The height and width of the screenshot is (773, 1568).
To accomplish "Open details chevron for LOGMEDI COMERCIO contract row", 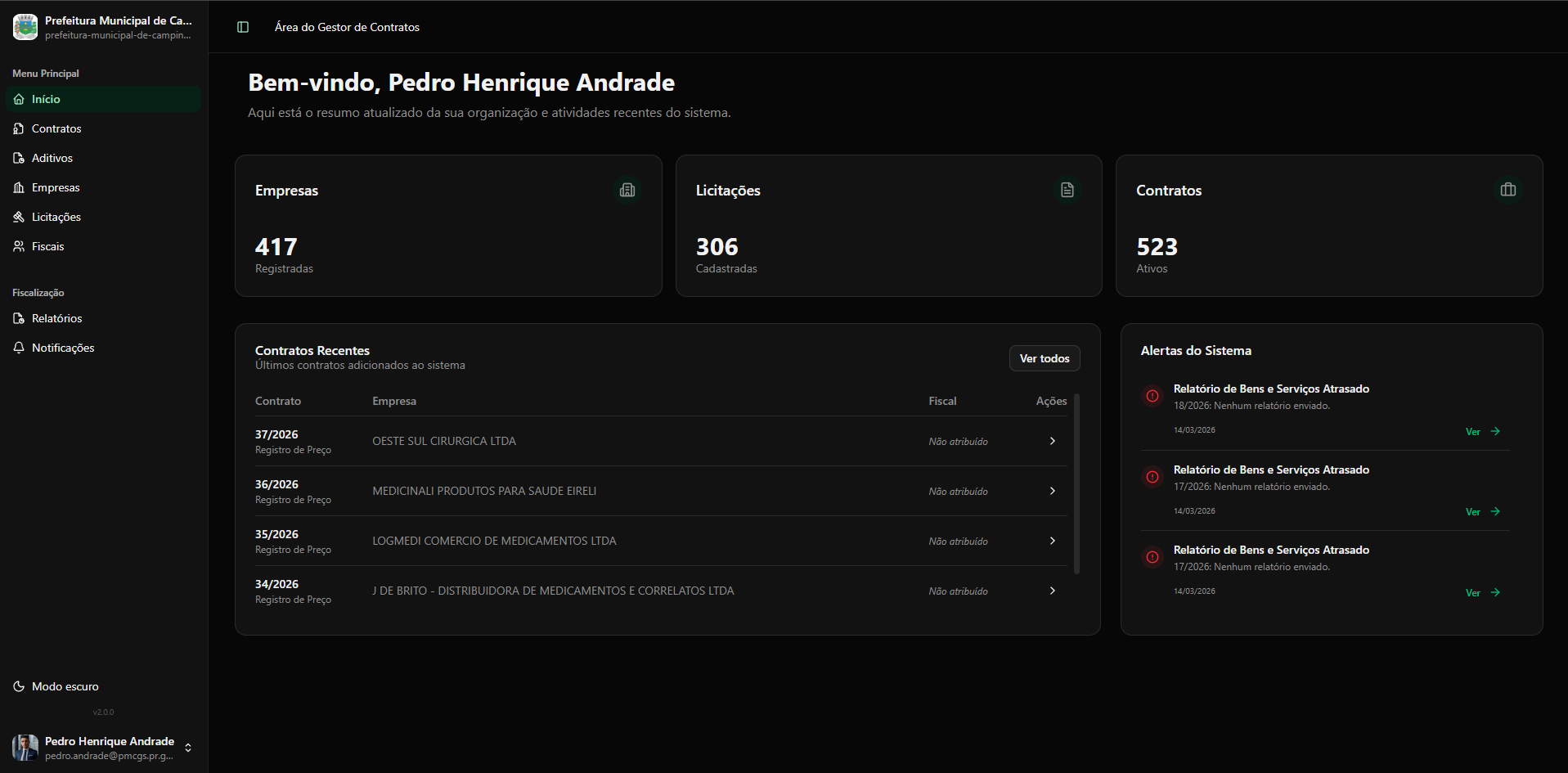I will tap(1052, 541).
